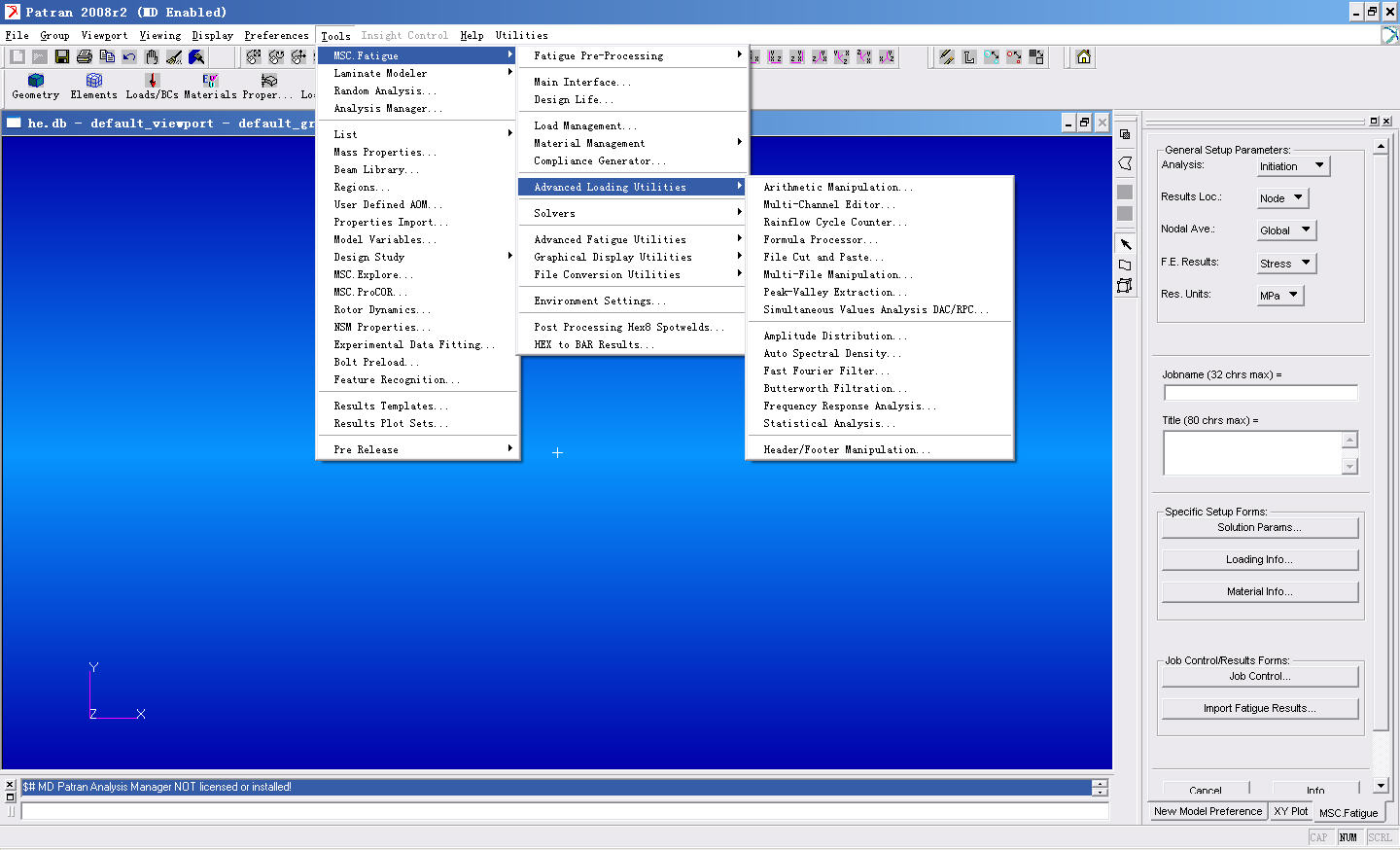Select the arrow pick tool icon
1400x850 pixels.
(x=1125, y=244)
